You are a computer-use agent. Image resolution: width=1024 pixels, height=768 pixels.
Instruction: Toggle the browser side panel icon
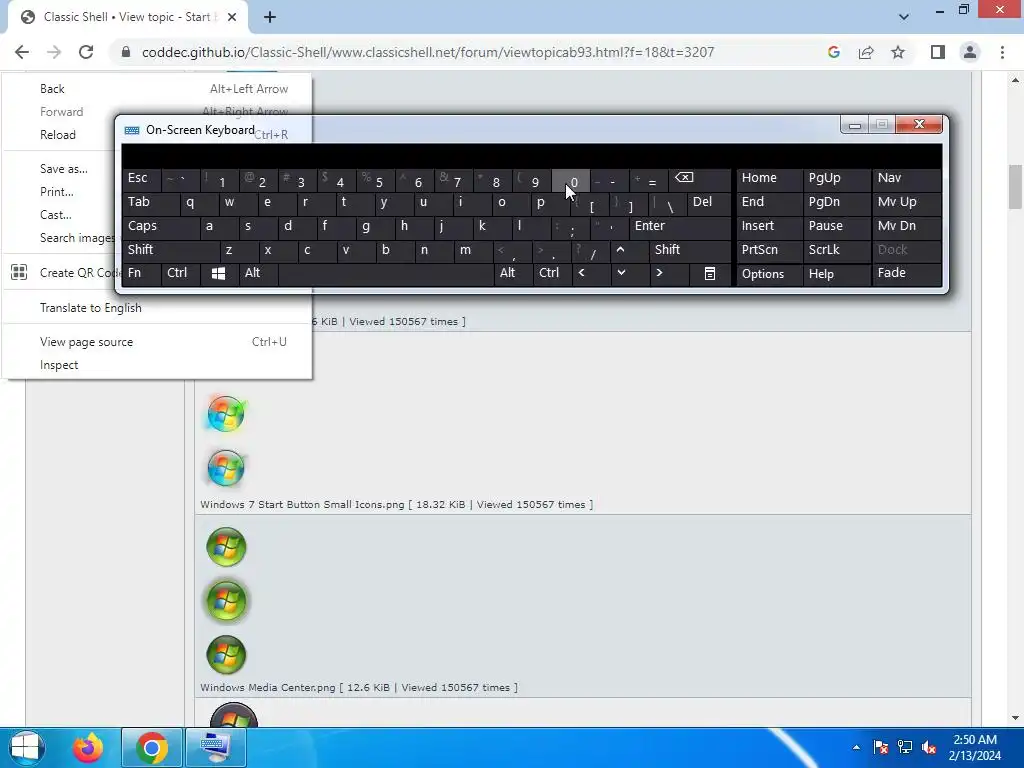(938, 52)
